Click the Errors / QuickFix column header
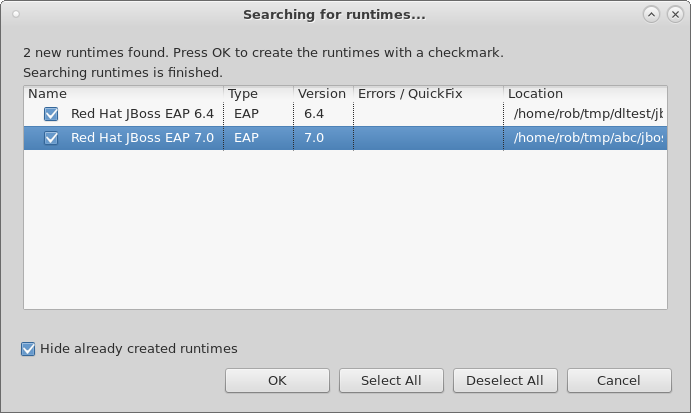This screenshot has height=413, width=691. (x=427, y=94)
